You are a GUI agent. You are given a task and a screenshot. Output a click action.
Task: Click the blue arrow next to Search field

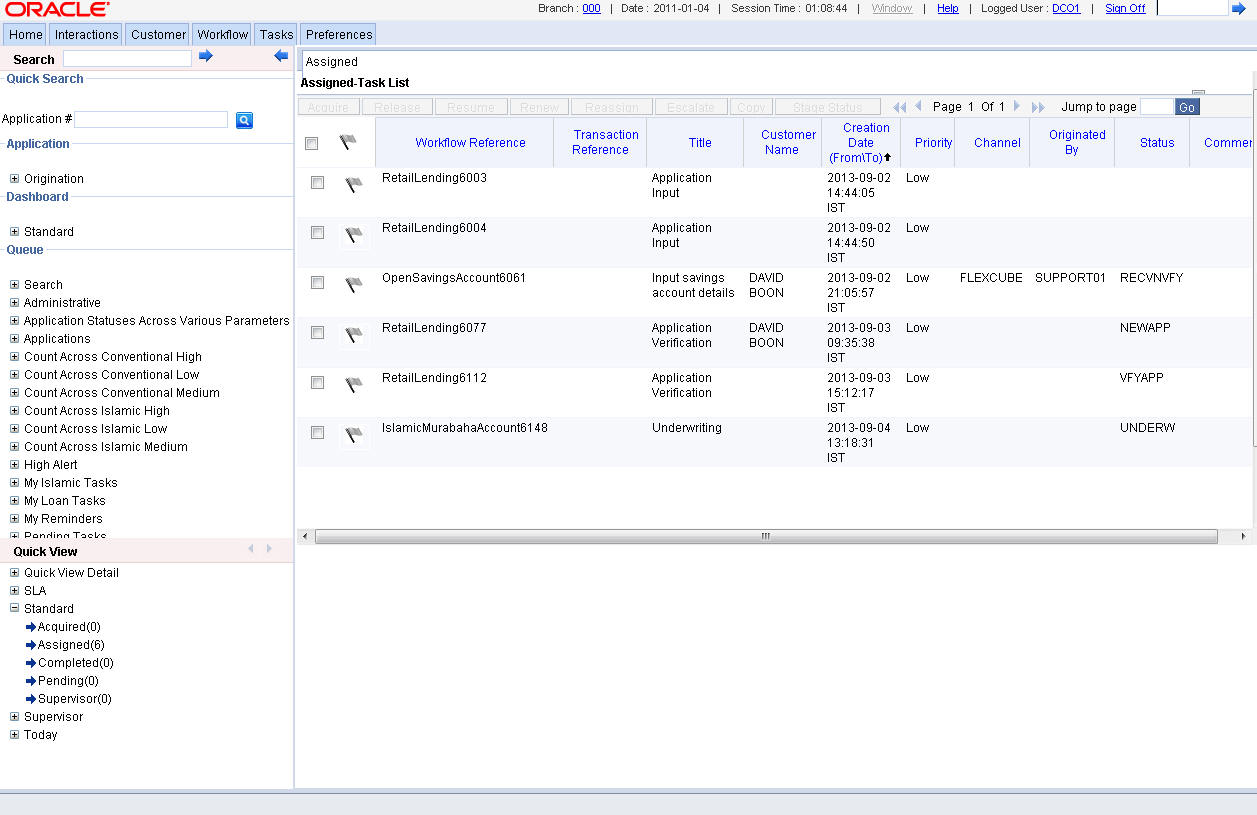point(206,57)
